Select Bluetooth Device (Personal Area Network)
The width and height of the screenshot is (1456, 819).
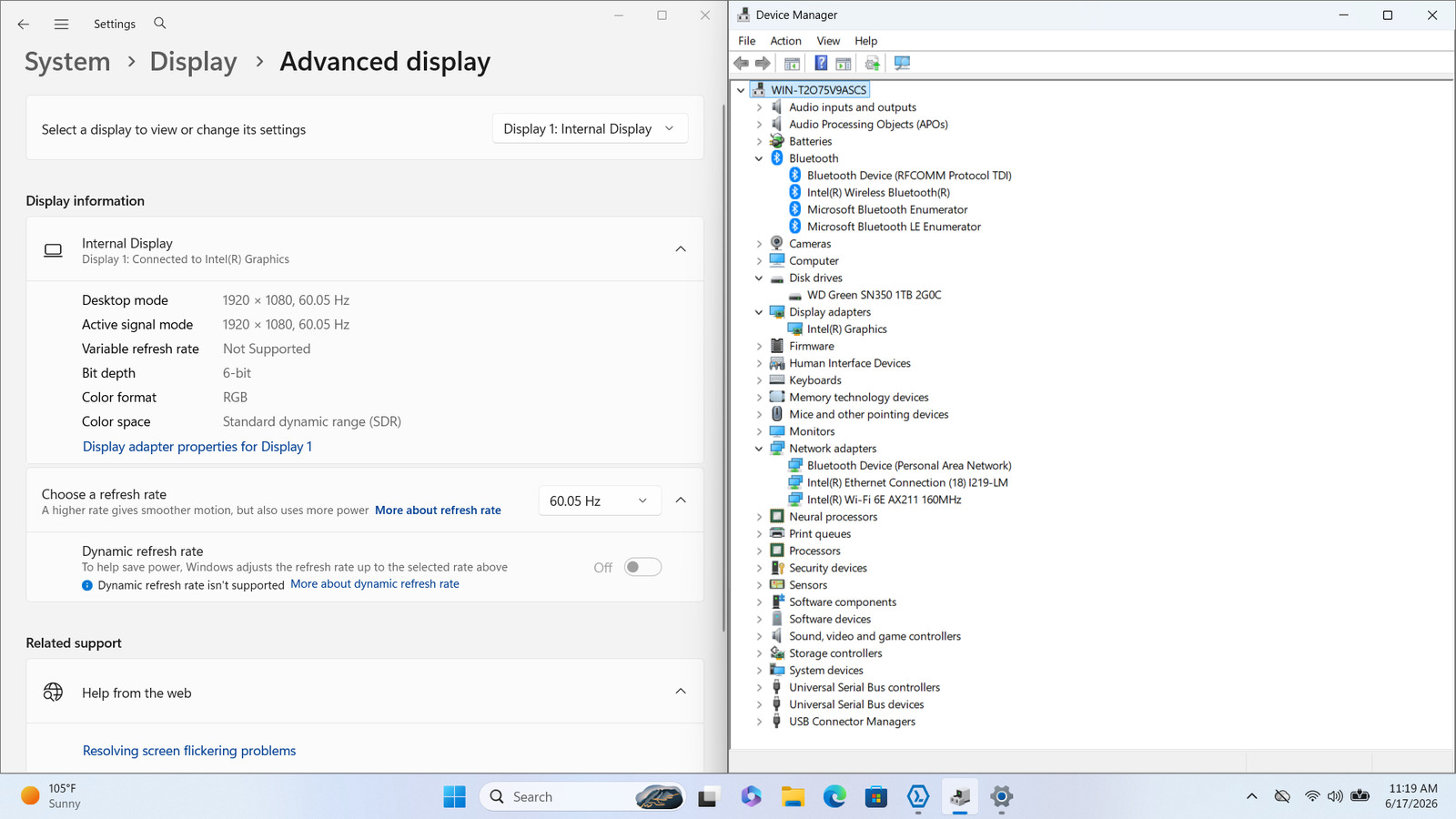coord(909,466)
